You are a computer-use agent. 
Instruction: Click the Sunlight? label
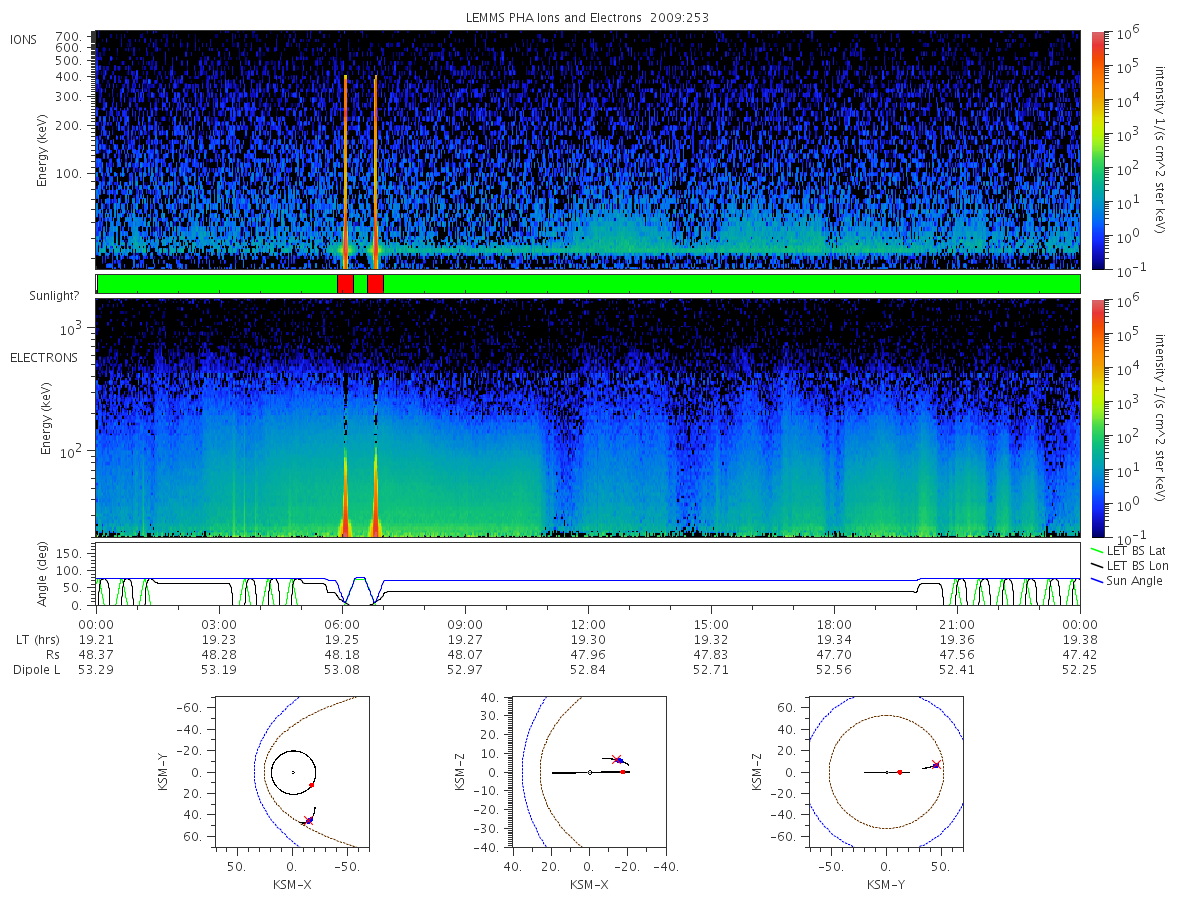tap(43, 296)
